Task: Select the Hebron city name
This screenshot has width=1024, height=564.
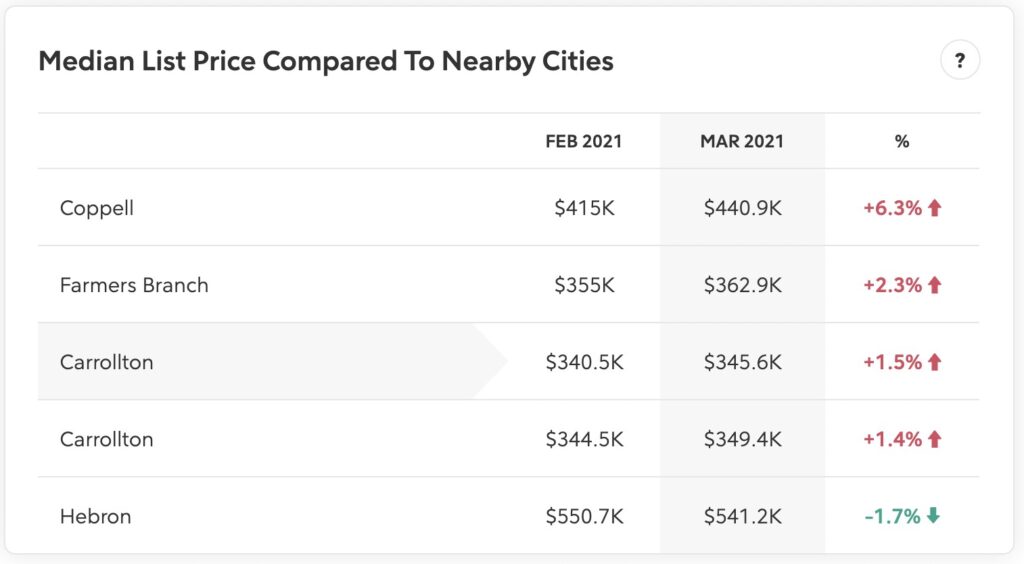Action: pos(95,516)
